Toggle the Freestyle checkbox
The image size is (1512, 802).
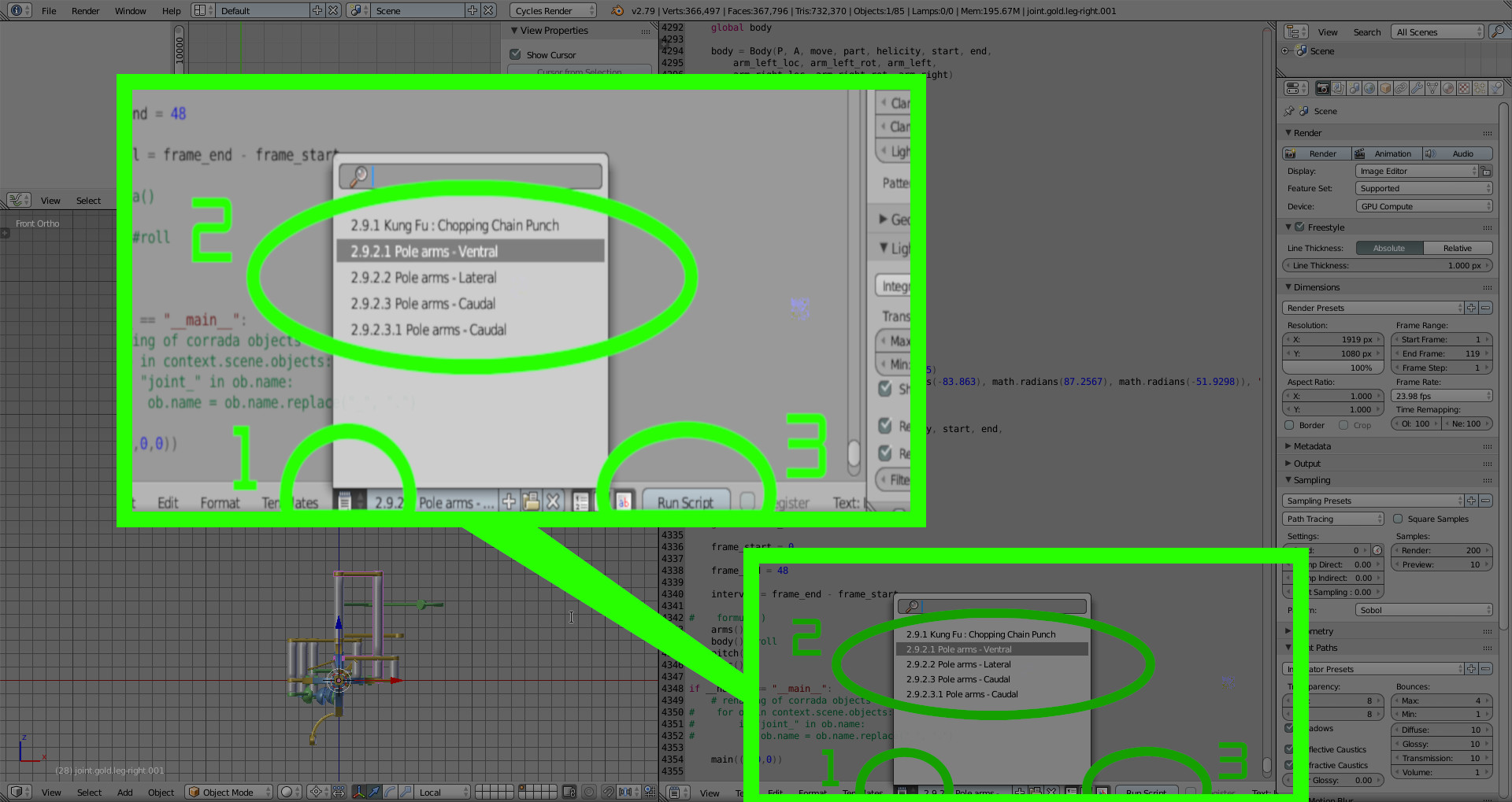pyautogui.click(x=1299, y=227)
